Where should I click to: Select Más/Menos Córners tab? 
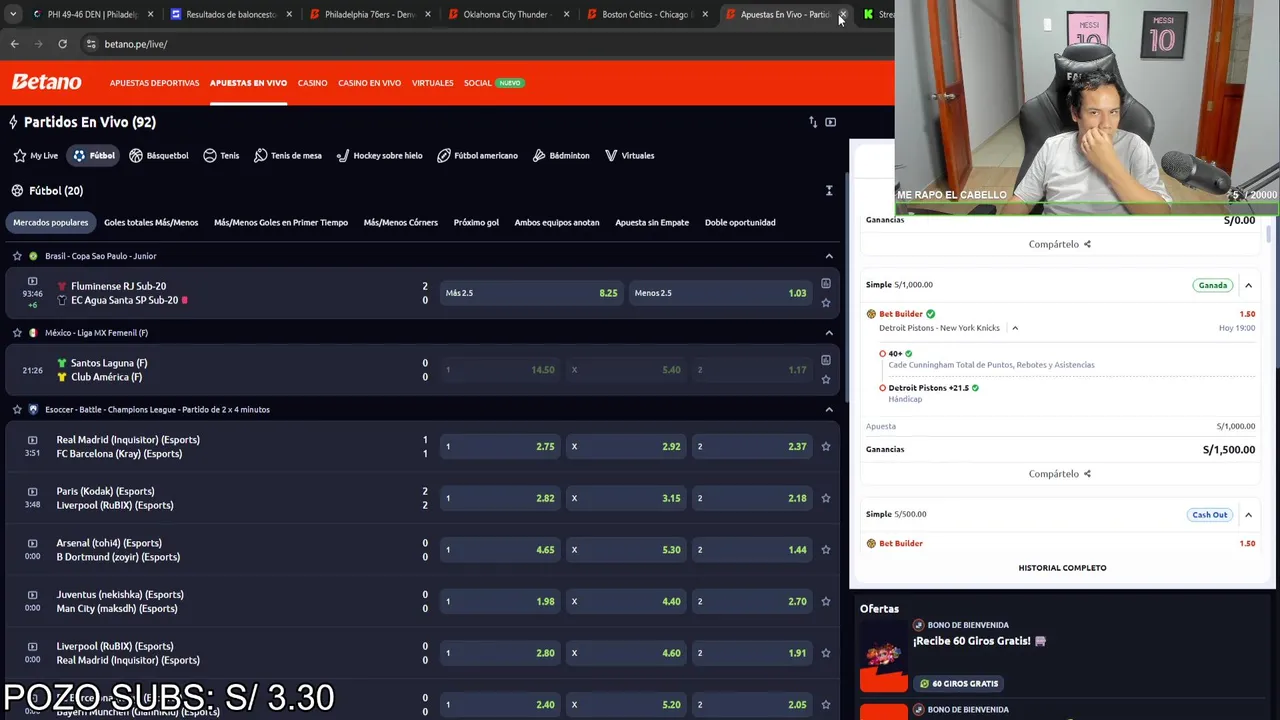pyautogui.click(x=401, y=222)
